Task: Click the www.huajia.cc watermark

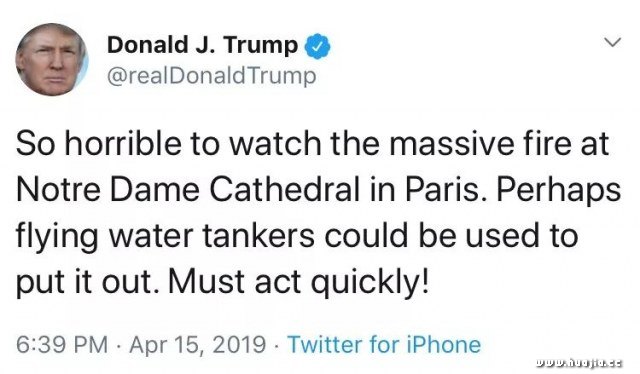Action: 579,363
